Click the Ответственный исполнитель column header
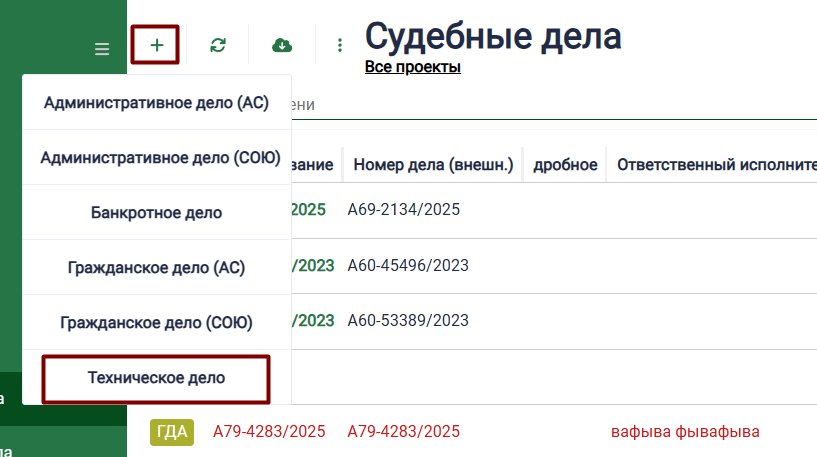The image size is (817, 457). (x=716, y=165)
